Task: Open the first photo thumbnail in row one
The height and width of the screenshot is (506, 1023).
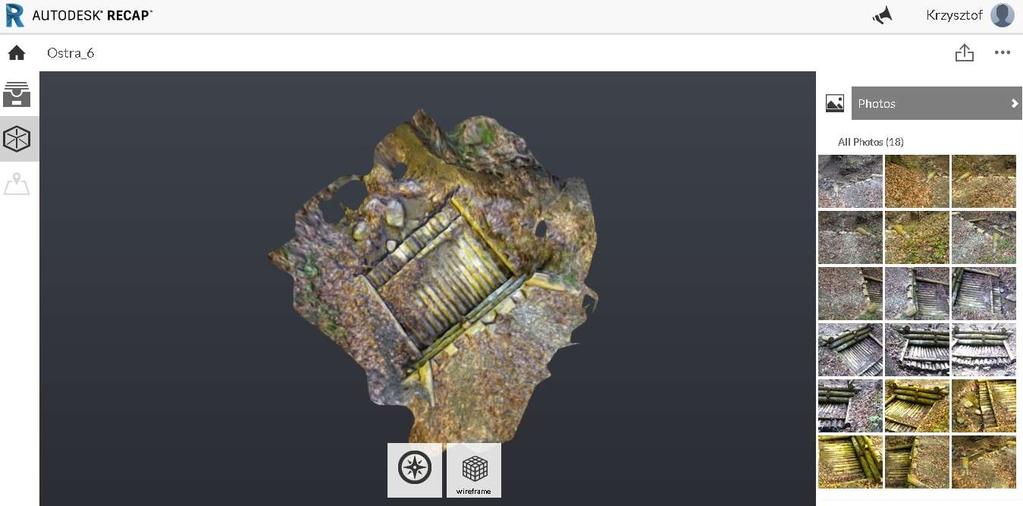Action: tap(850, 181)
